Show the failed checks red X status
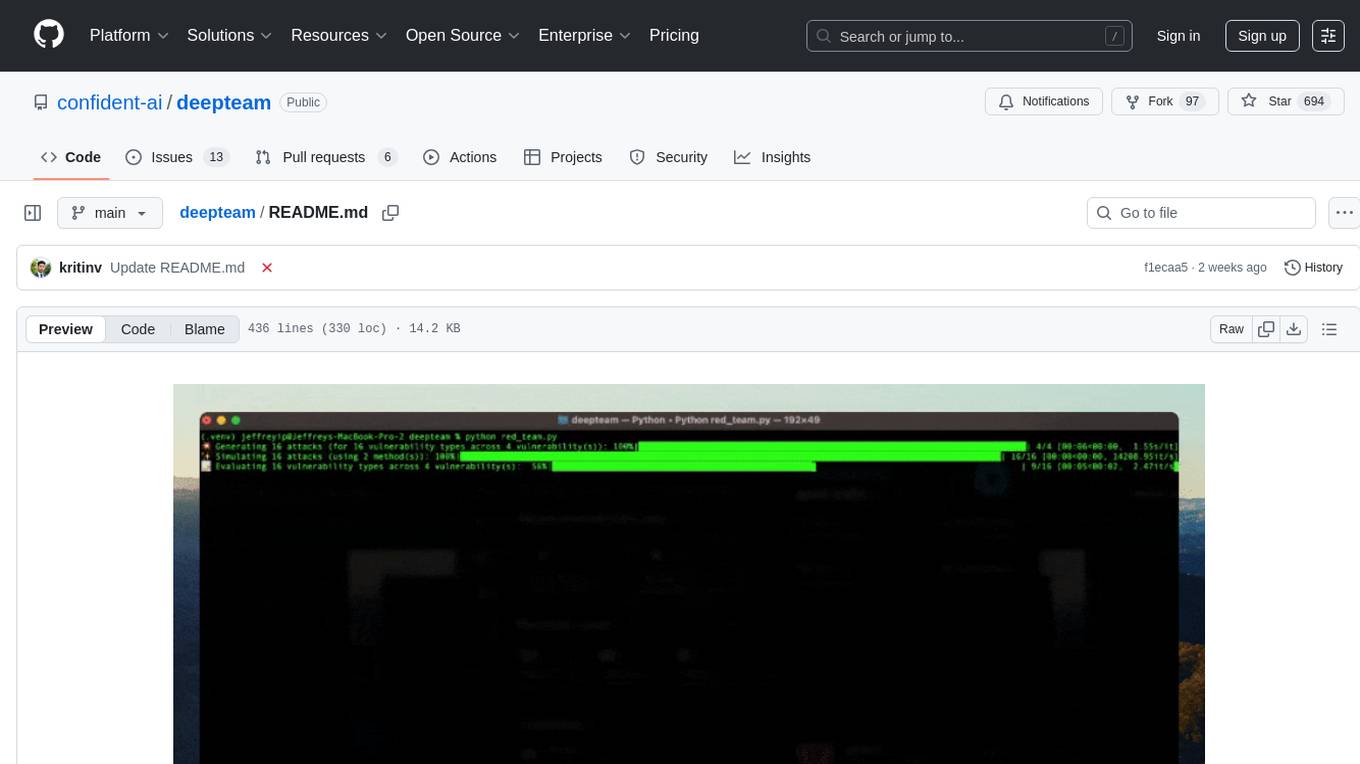Viewport: 1360px width, 764px height. click(x=267, y=268)
